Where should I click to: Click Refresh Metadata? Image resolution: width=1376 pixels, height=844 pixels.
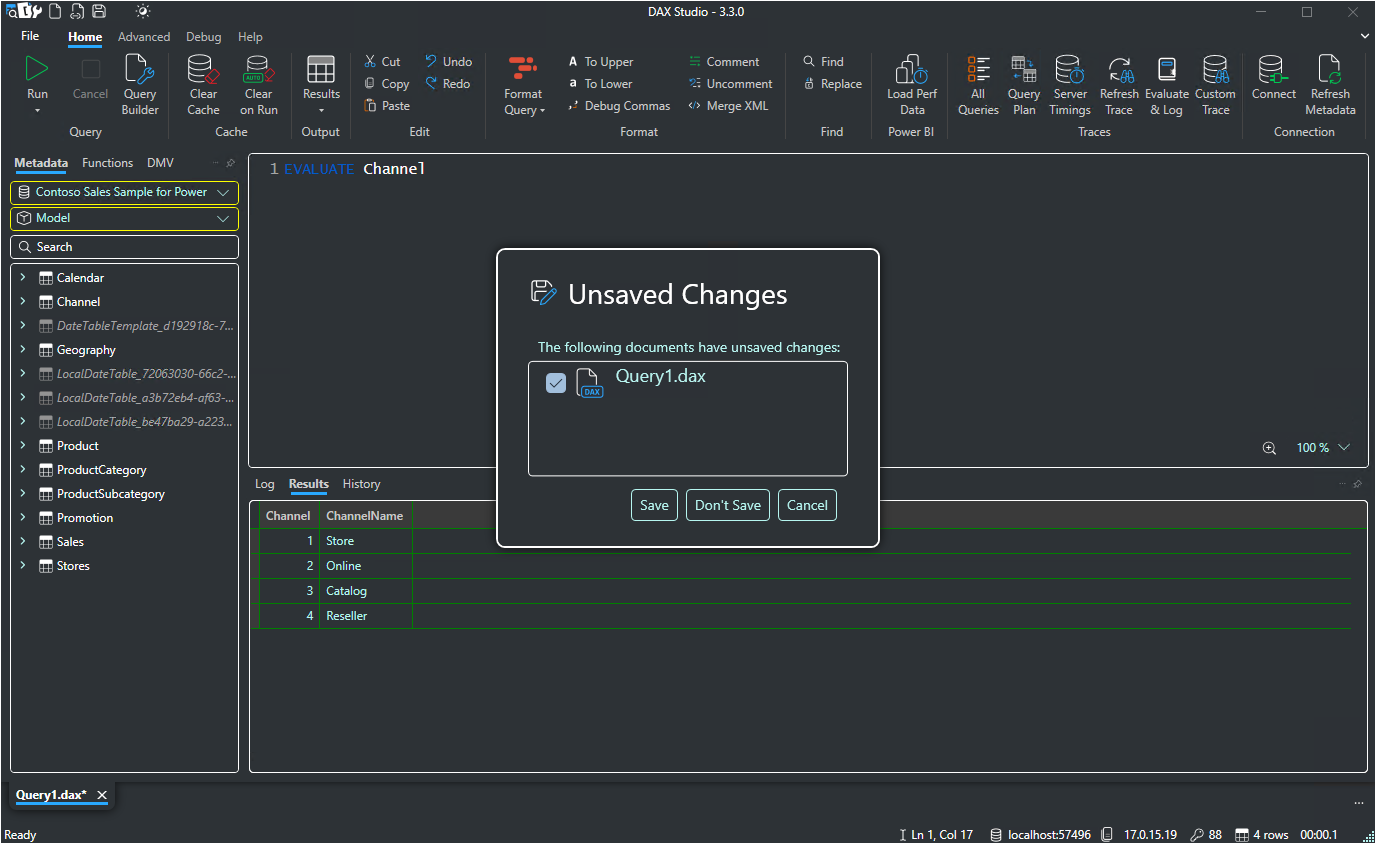[1330, 85]
